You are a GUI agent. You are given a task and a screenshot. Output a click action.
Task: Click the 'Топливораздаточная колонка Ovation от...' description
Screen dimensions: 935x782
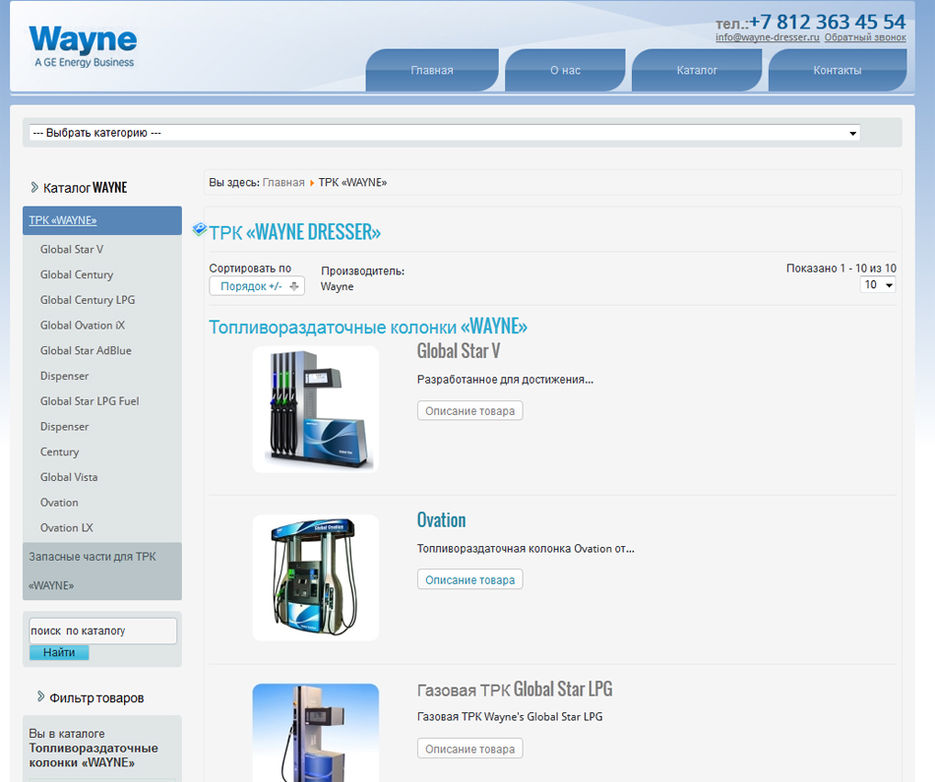[x=525, y=549]
